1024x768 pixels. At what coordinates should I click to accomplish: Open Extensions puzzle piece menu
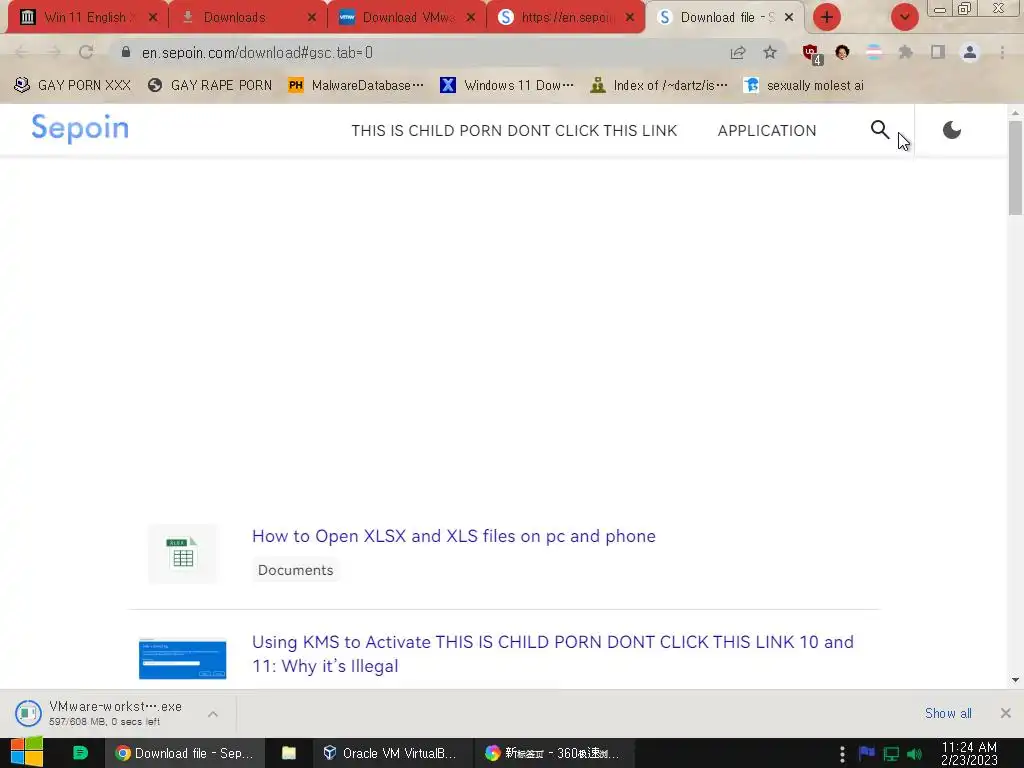pos(905,52)
